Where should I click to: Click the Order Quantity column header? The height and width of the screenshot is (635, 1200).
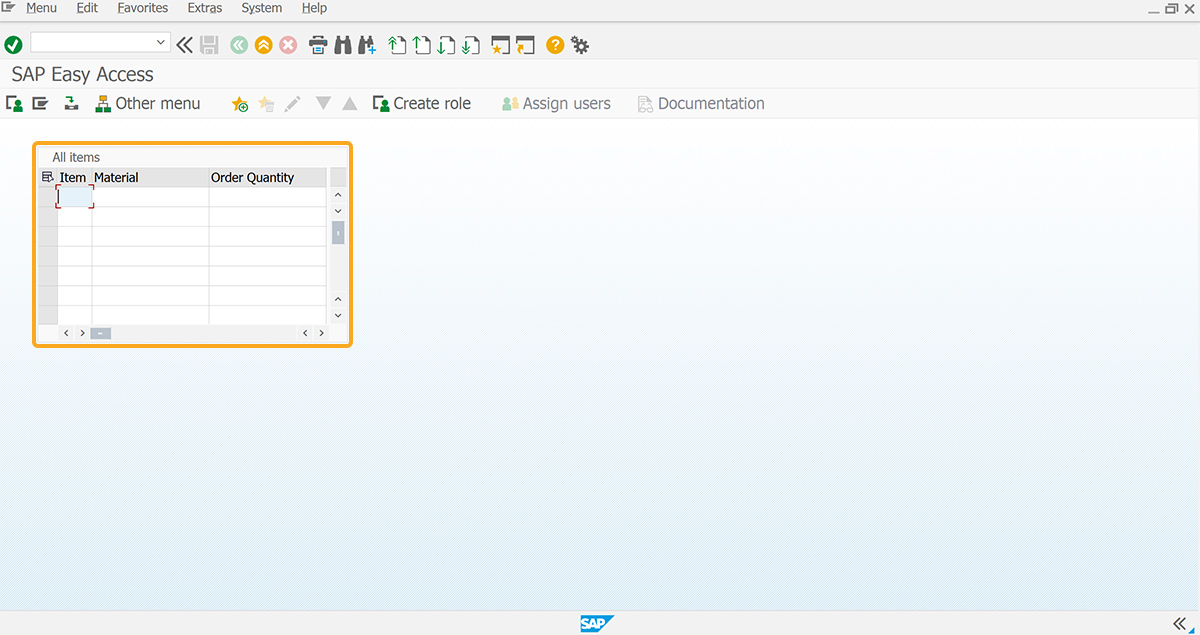(267, 177)
